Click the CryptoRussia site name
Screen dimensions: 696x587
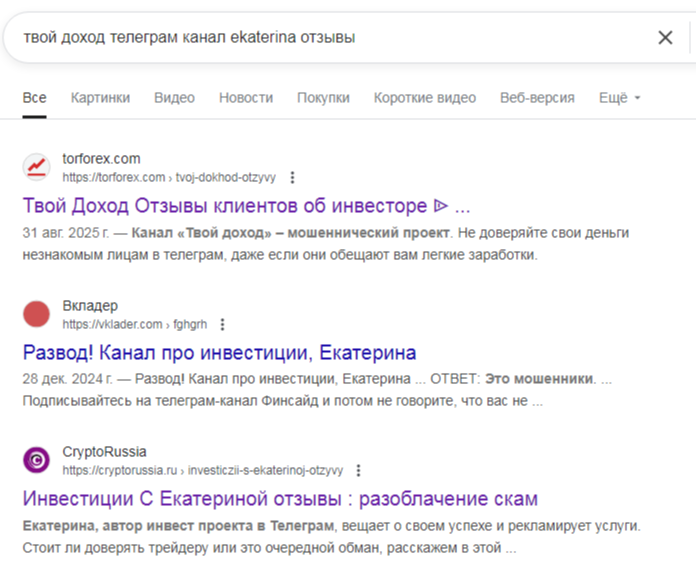104,452
